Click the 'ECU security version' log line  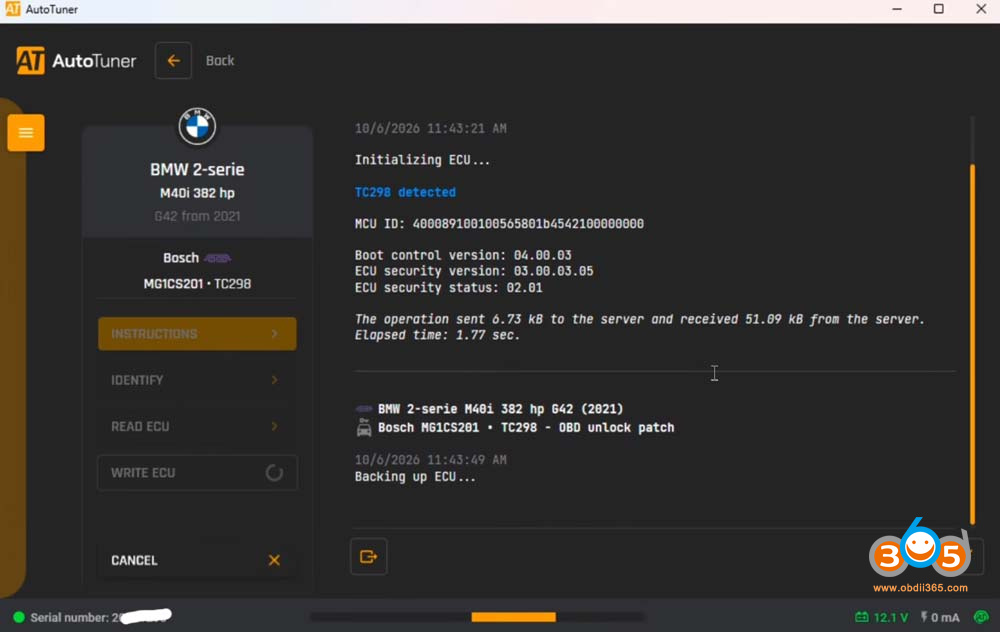[x=474, y=271]
